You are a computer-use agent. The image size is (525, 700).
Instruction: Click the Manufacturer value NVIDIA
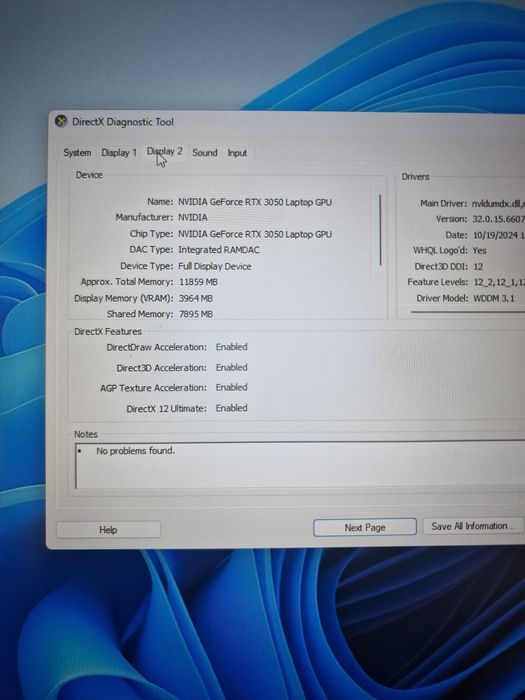point(193,217)
